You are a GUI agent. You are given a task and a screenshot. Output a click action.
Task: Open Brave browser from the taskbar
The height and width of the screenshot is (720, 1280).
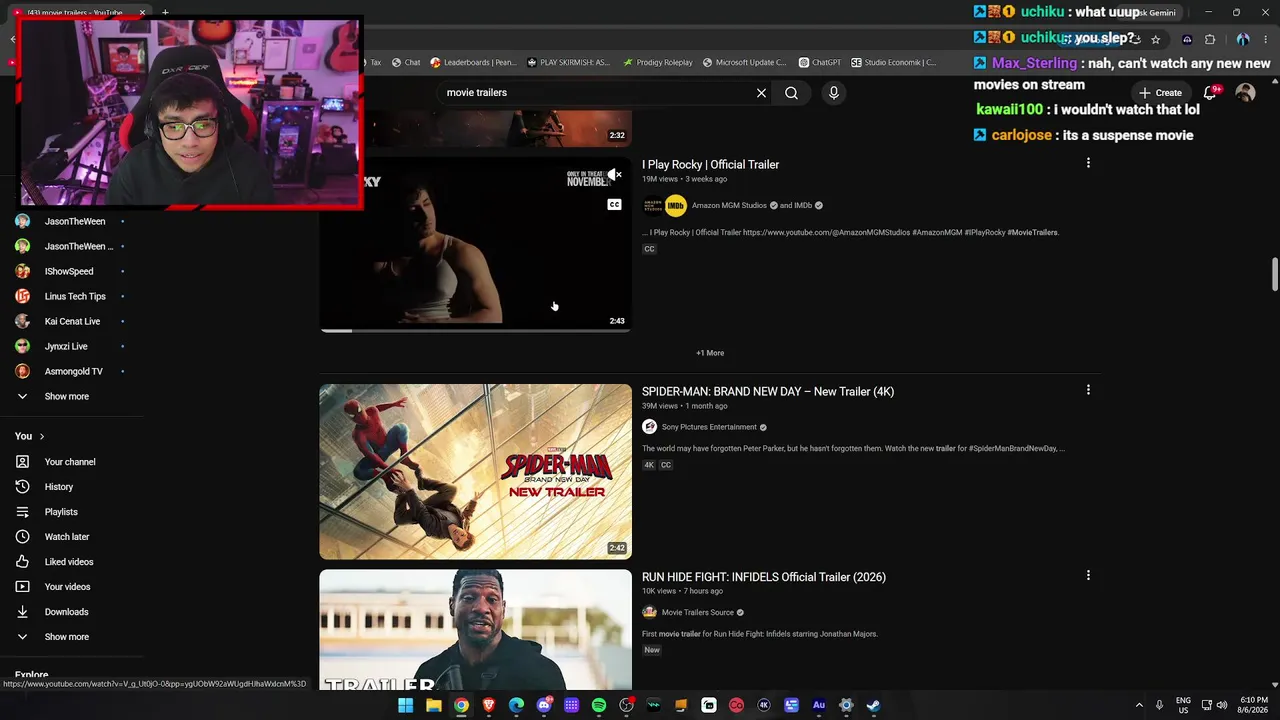tap(489, 705)
